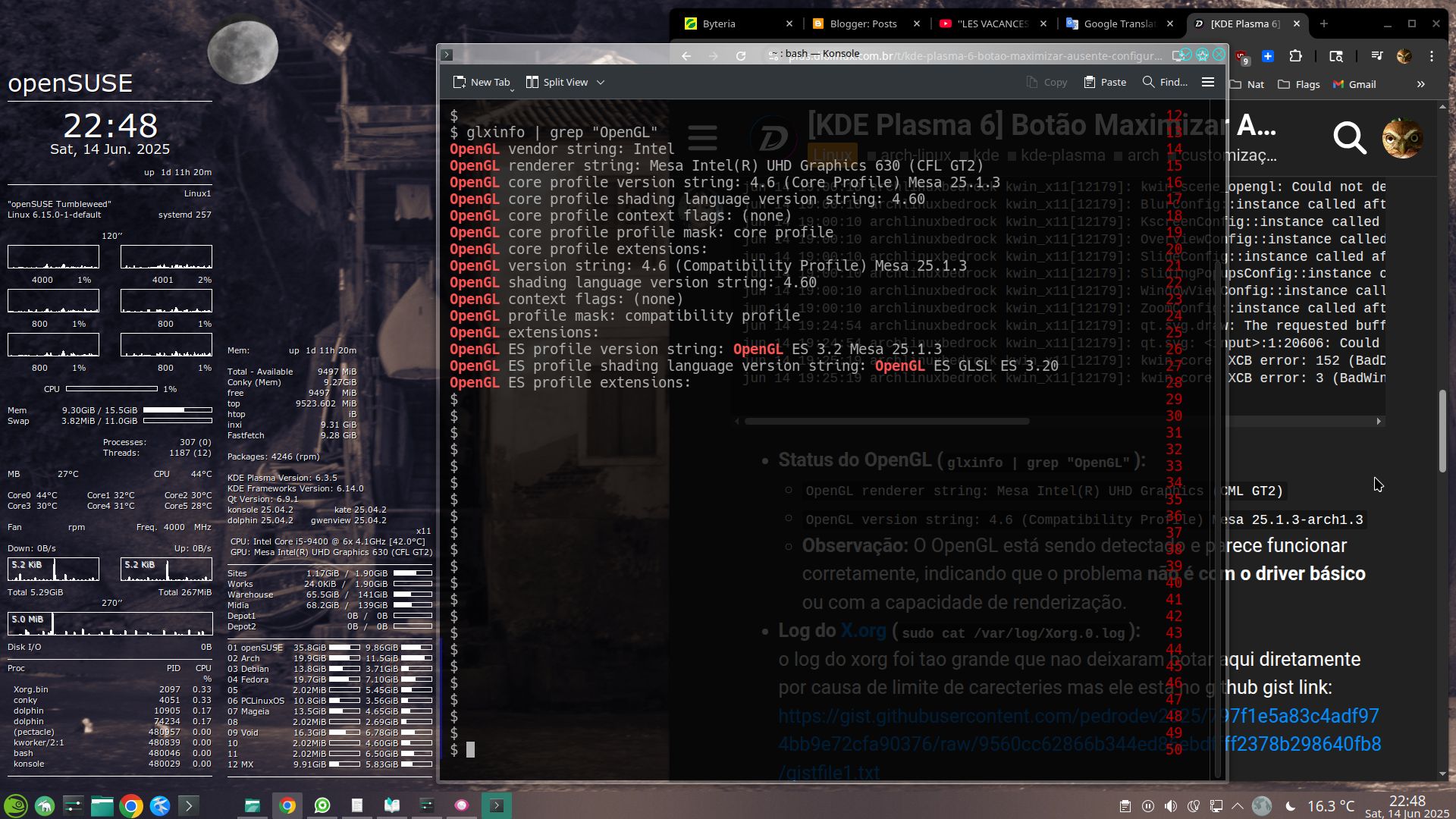The image size is (1456, 819).
Task: Show more bookmarks with double chevron
Action: 1421,84
